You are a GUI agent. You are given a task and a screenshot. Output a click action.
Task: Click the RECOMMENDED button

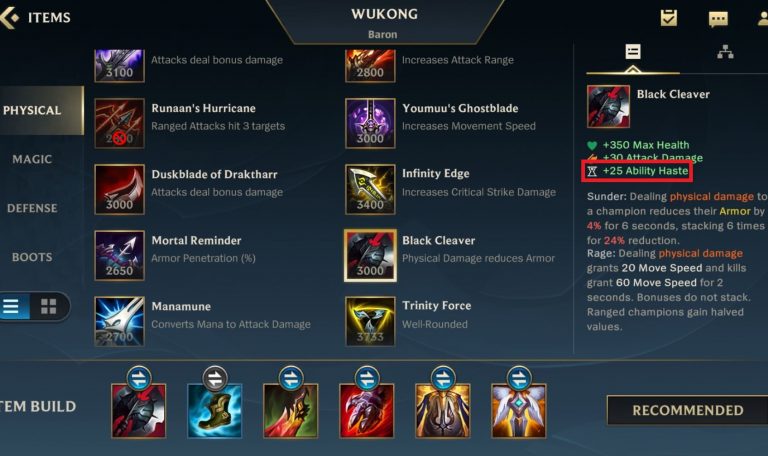pos(688,410)
